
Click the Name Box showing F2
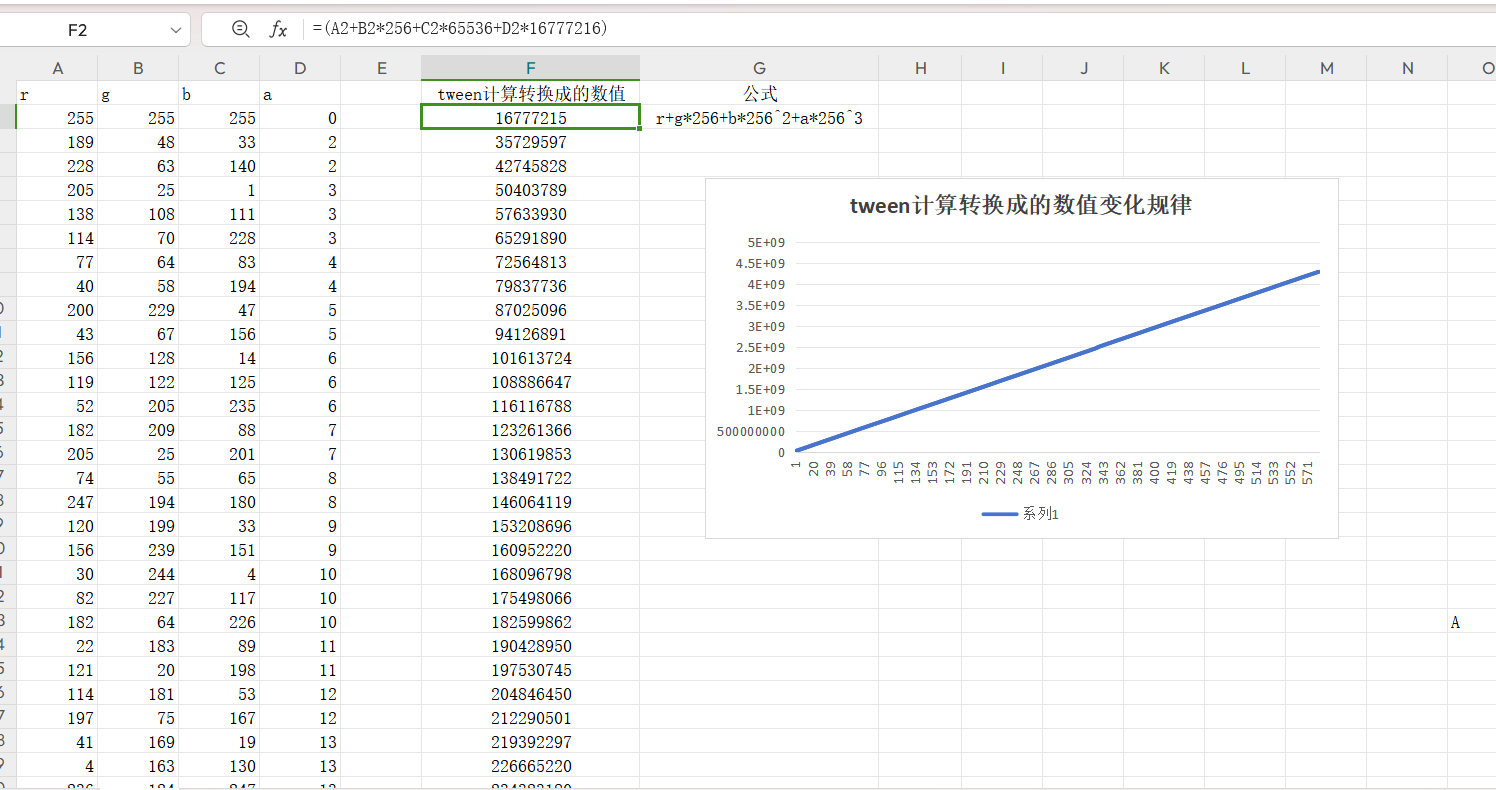(78, 30)
